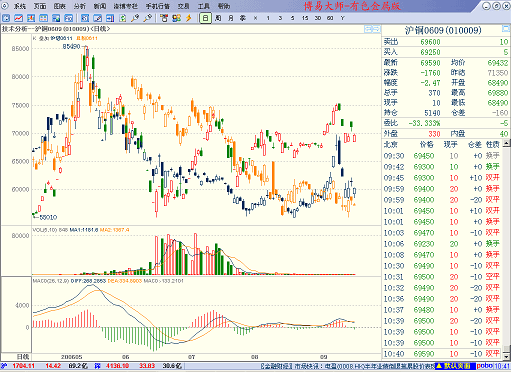
Task: Click the 日线 label at bottom left of chart
Action: (23, 357)
